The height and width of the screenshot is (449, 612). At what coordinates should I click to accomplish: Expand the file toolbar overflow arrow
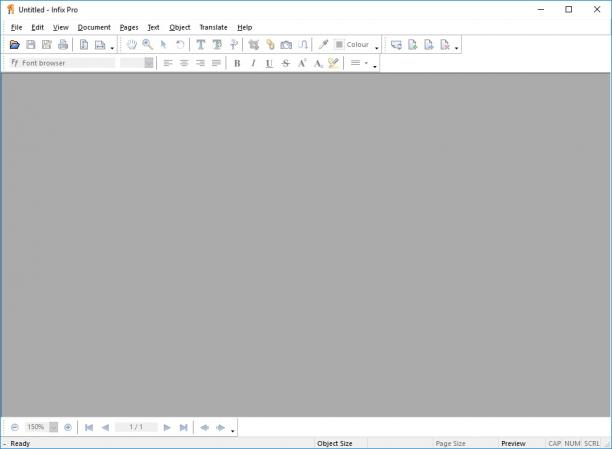112,48
